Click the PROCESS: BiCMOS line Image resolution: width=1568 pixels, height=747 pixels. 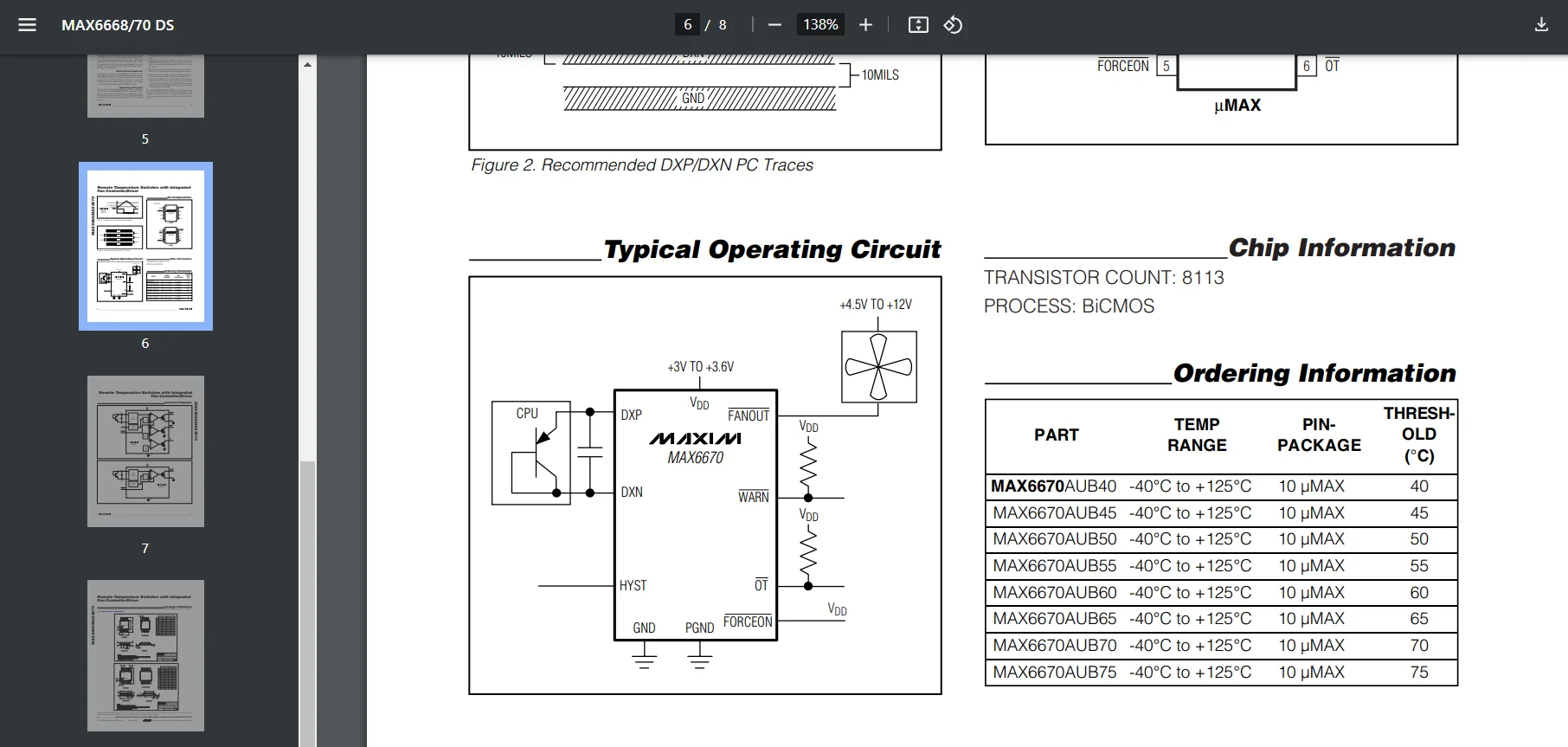[1069, 306]
